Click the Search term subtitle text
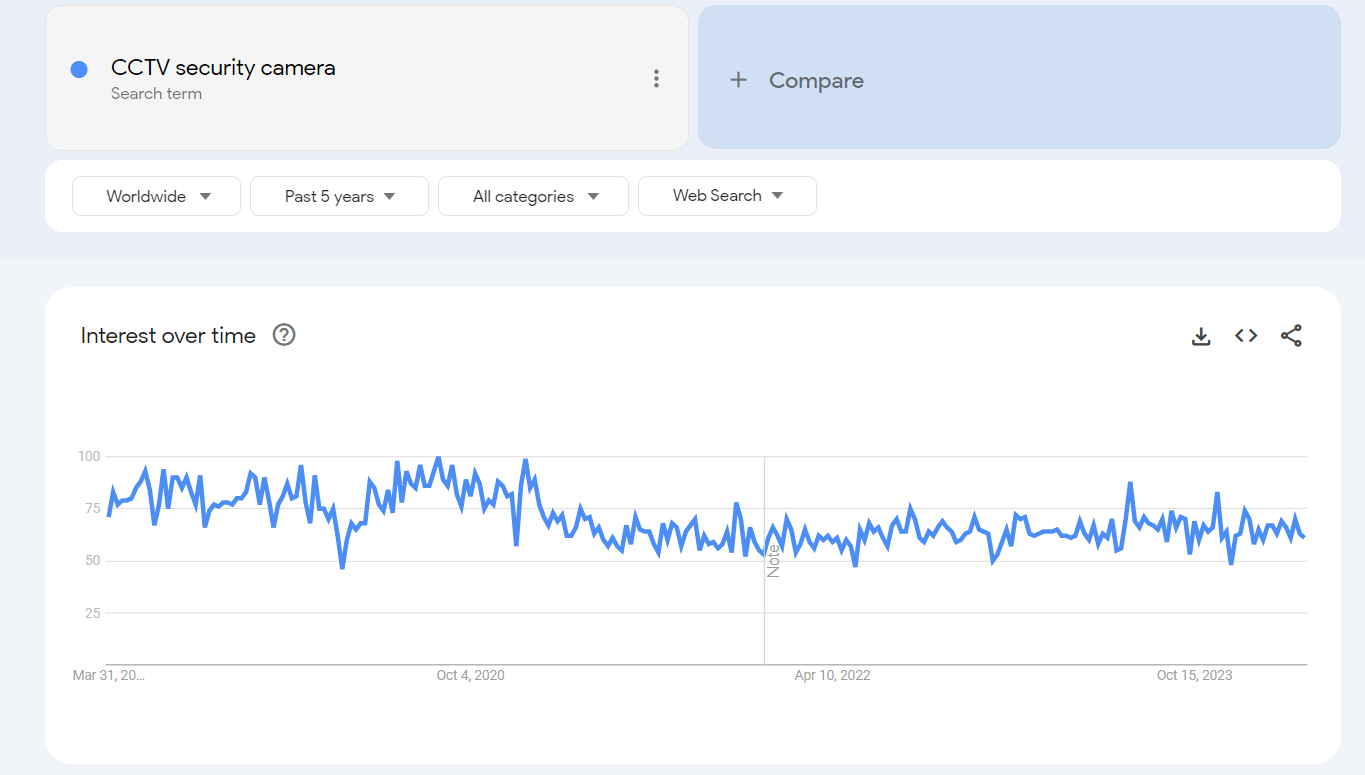 click(x=156, y=94)
